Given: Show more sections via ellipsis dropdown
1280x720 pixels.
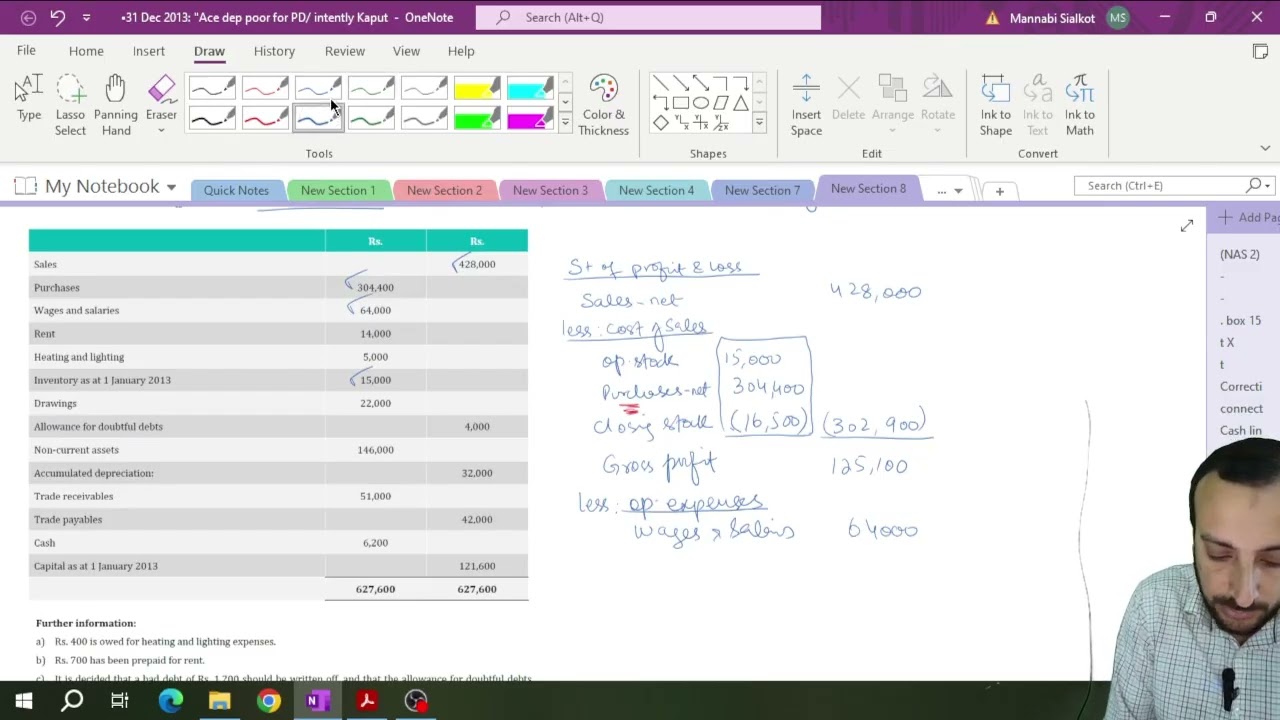Looking at the screenshot, I should (949, 190).
